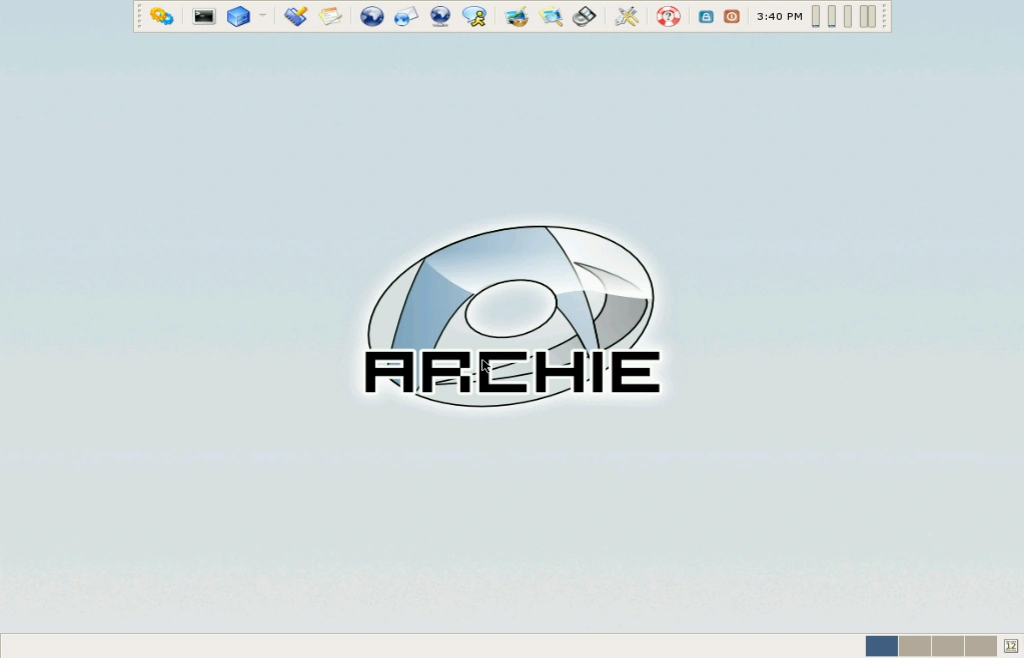This screenshot has height=658, width=1024.
Task: Start the instant messenger chat icon
Action: (474, 16)
